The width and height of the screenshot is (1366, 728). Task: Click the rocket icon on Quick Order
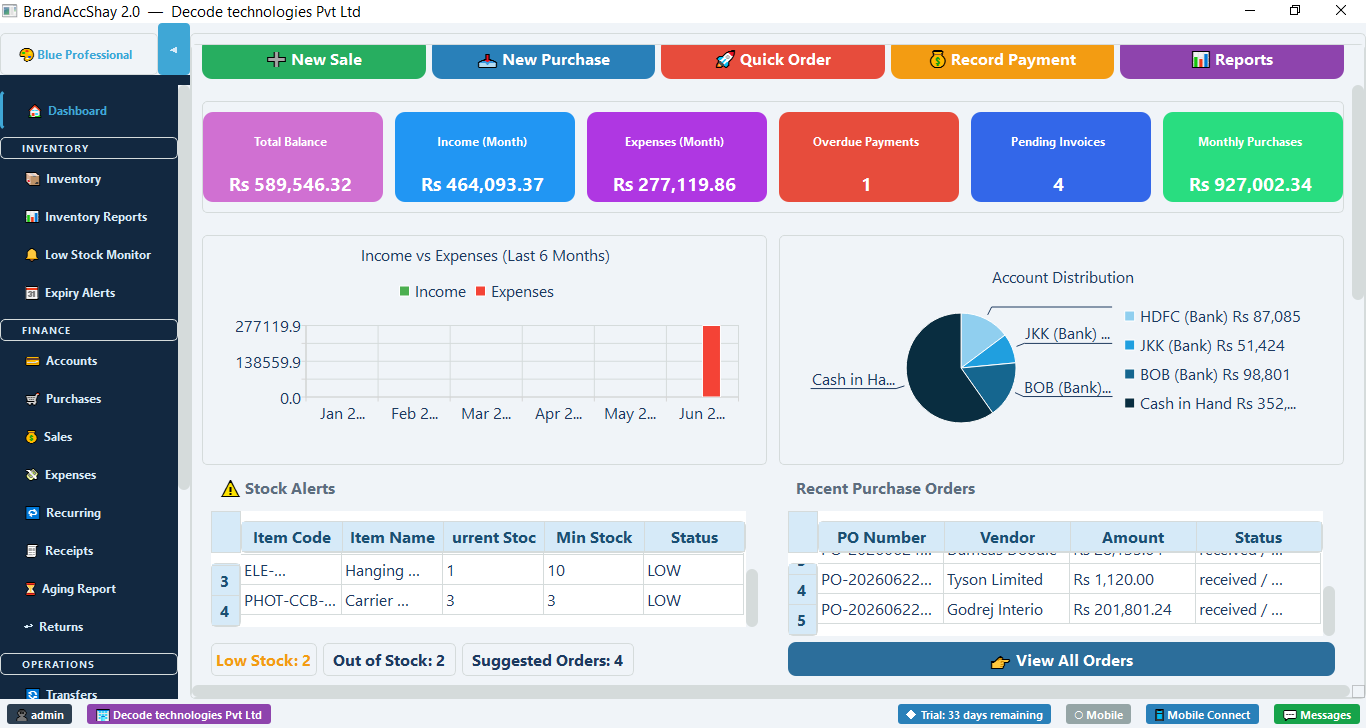point(725,60)
